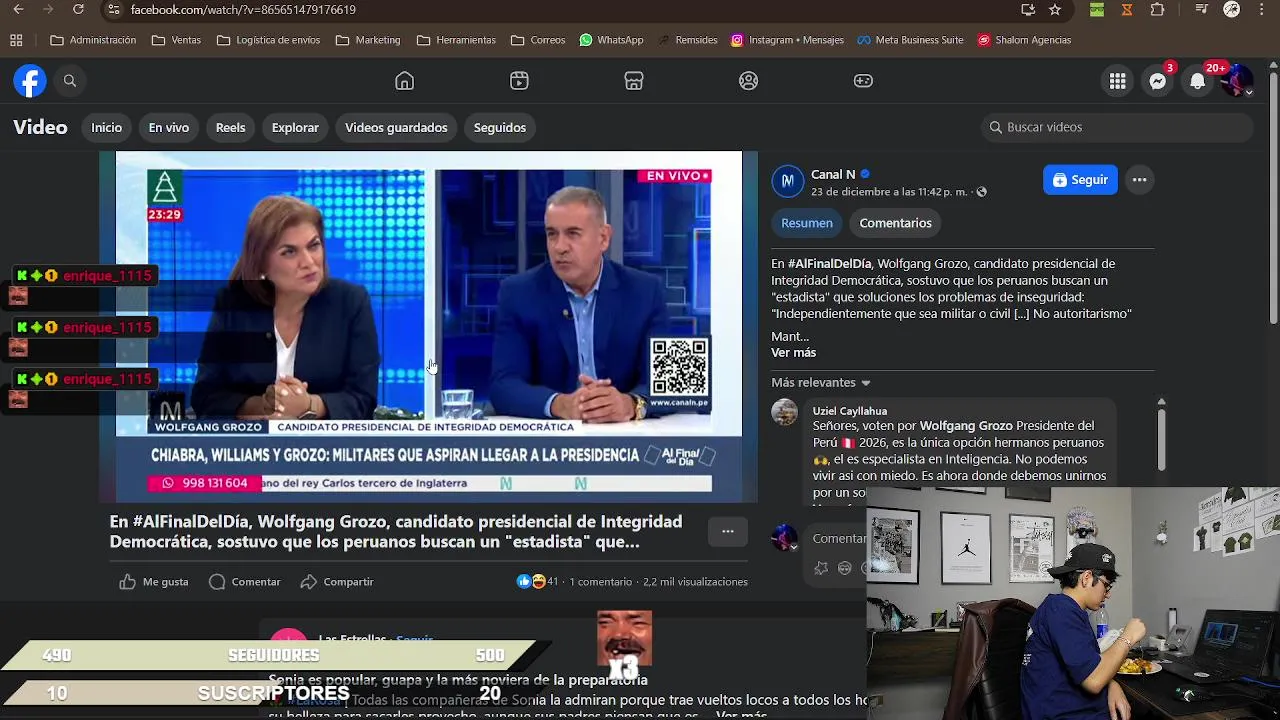The image size is (1280, 720).
Task: Open Messenger chats icon
Action: click(1158, 81)
